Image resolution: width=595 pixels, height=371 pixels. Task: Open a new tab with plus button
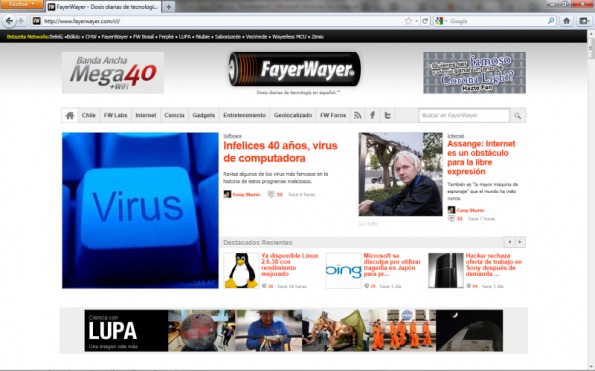pyautogui.click(x=168, y=6)
